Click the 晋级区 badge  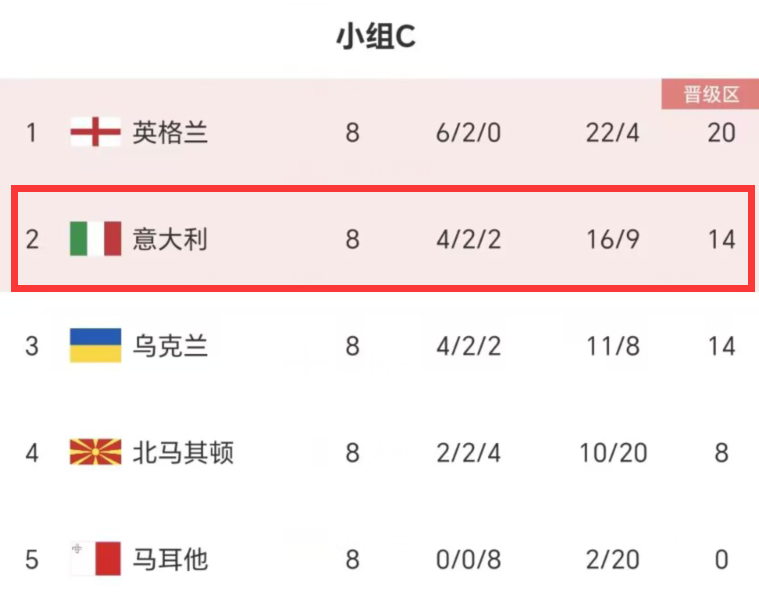pos(711,94)
